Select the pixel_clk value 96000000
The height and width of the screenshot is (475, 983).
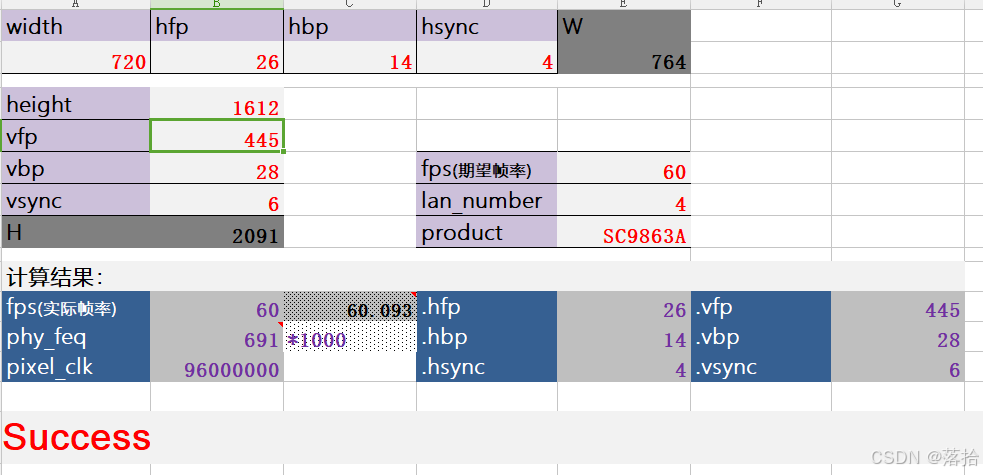(x=217, y=367)
